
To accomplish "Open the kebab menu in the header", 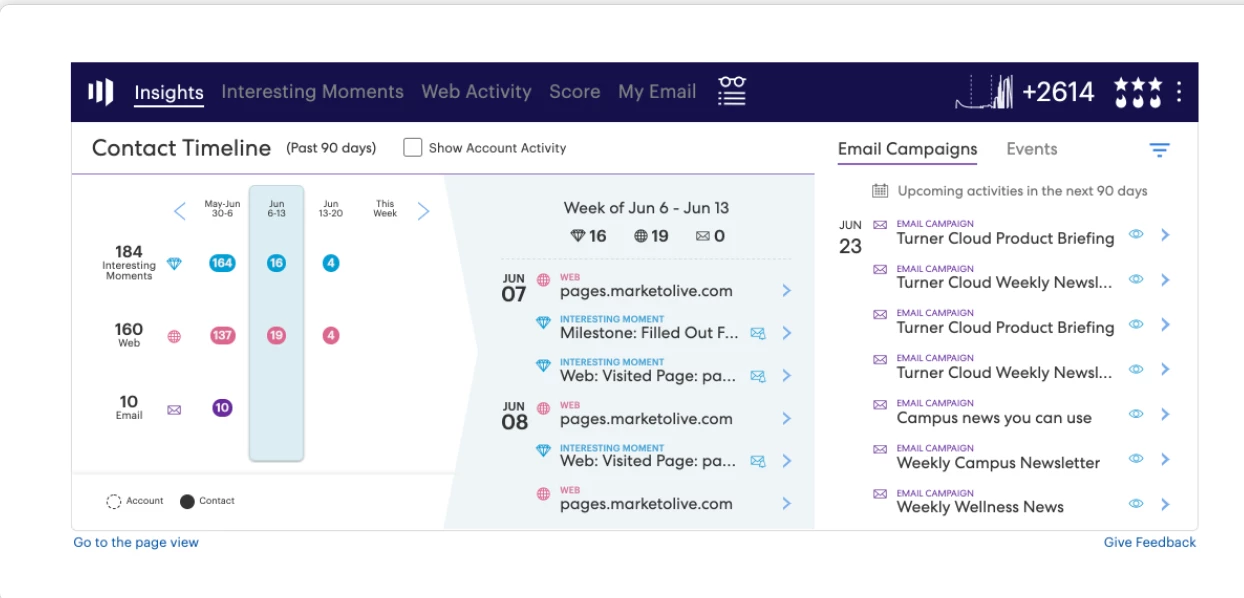I will (1179, 92).
